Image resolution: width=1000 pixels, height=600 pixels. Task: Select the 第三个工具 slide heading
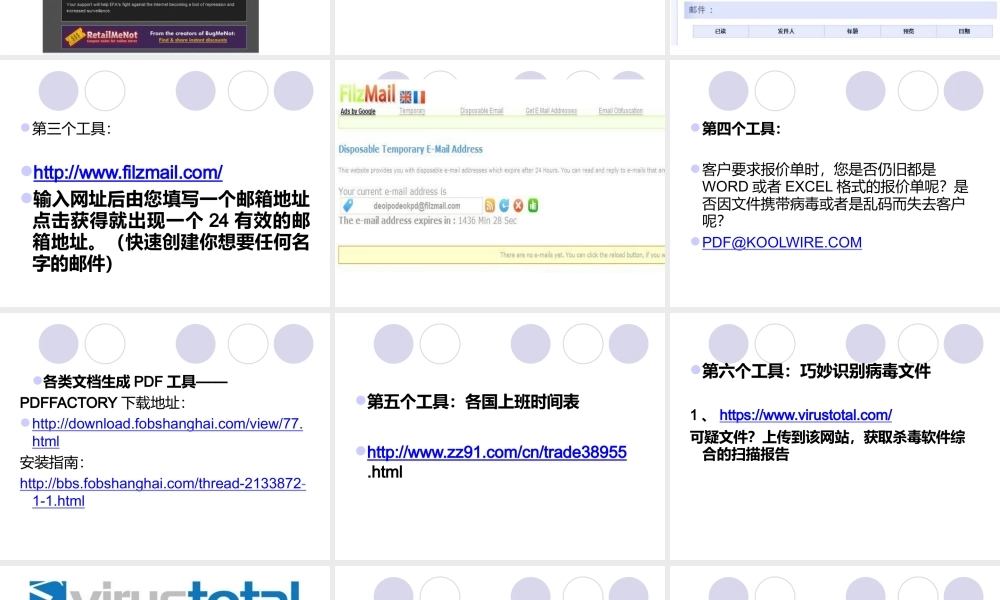[71, 129]
